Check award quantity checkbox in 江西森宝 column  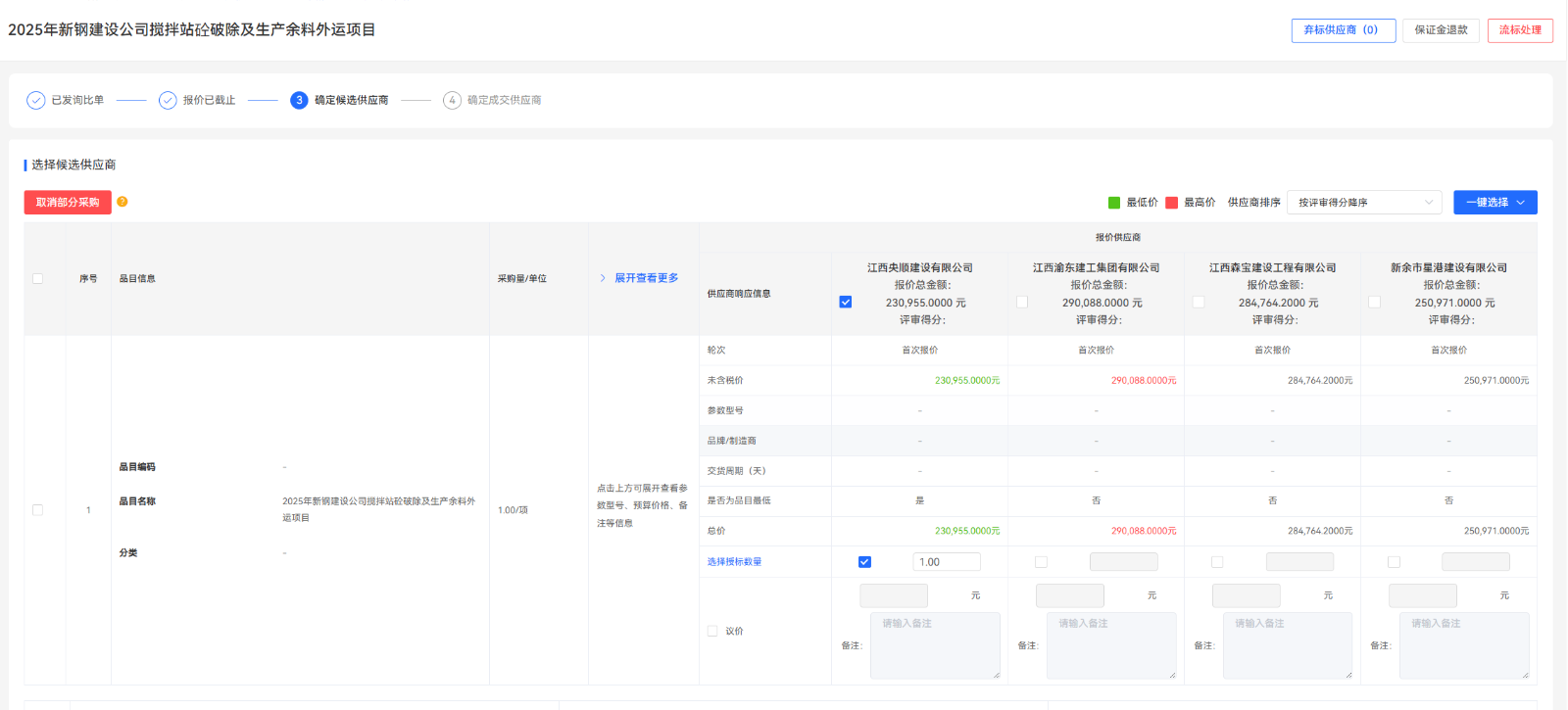[1217, 562]
